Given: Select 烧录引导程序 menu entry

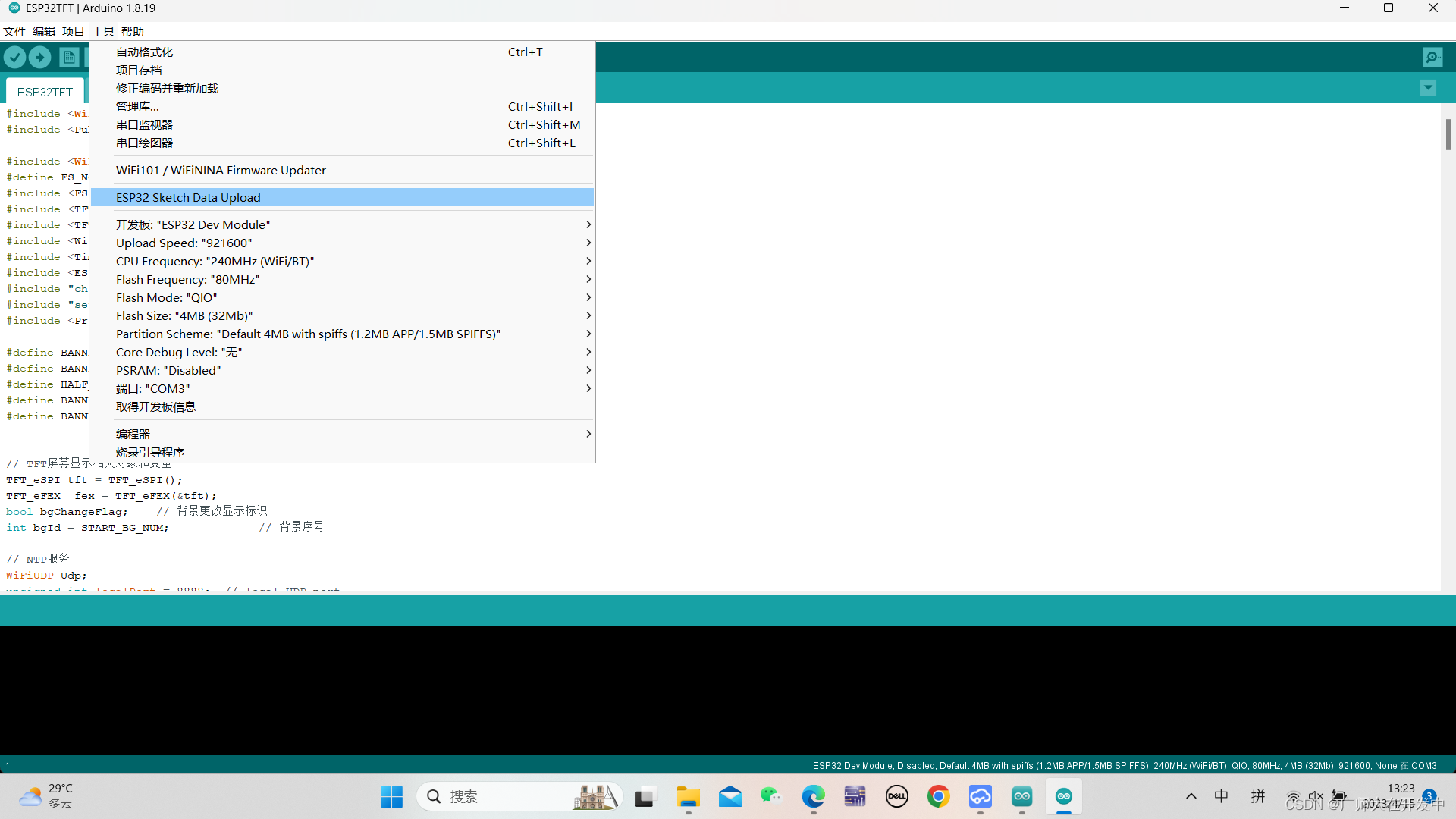Looking at the screenshot, I should tap(342, 452).
